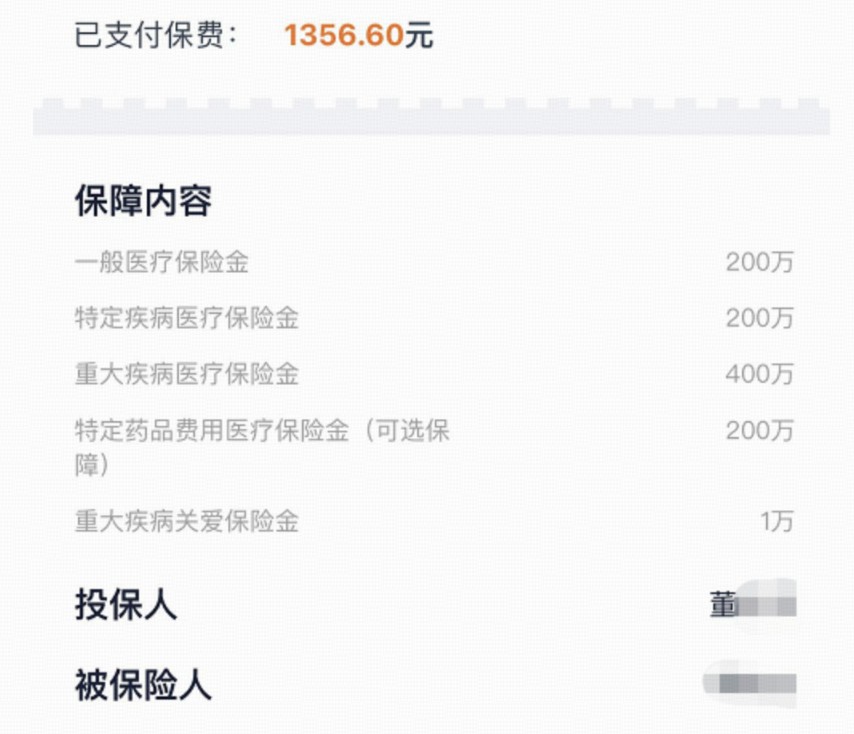The image size is (854, 734).
Task: Open the 重大疾病医疗保险金 coverage row
Action: point(434,375)
